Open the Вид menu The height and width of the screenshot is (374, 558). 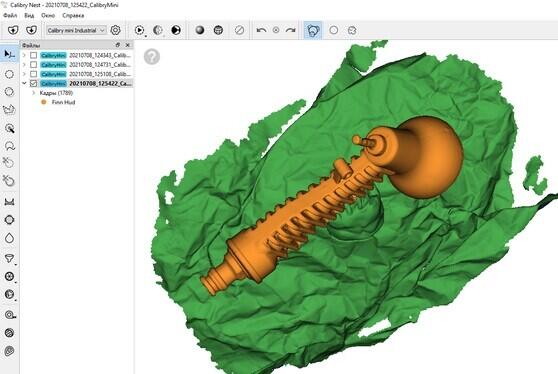point(29,16)
